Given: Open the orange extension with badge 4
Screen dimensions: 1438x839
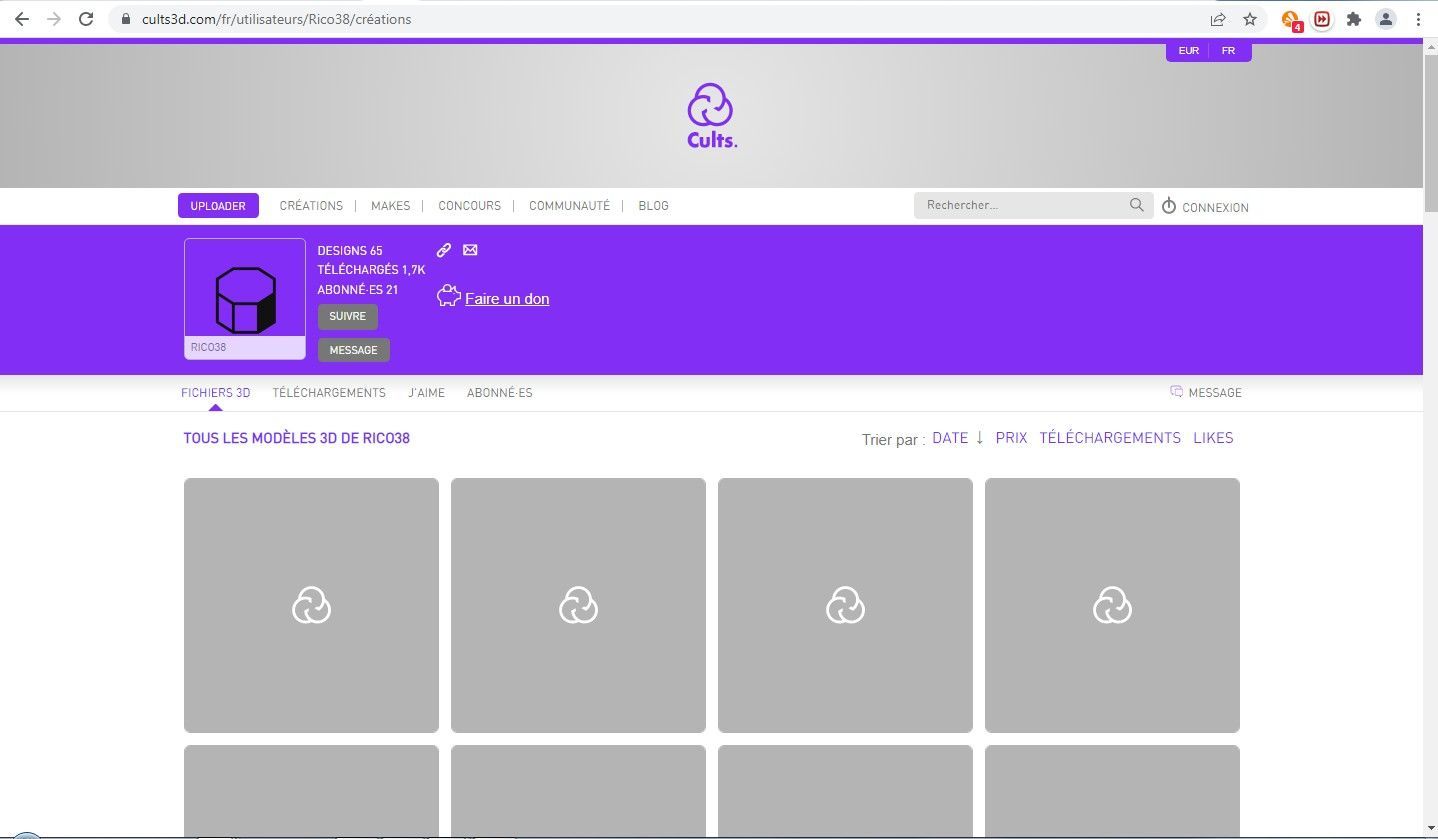Looking at the screenshot, I should pos(1291,19).
